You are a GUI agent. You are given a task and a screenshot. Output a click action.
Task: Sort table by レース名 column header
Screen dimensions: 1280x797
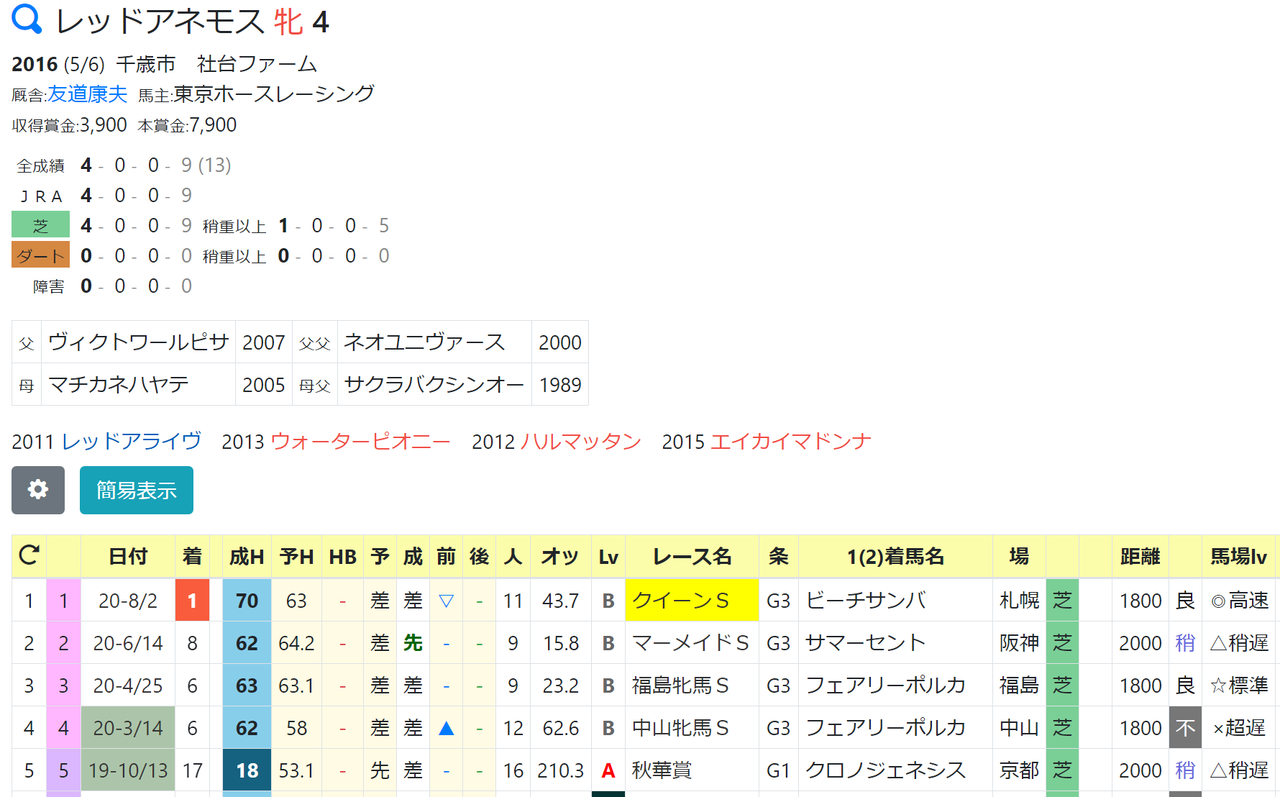point(692,556)
